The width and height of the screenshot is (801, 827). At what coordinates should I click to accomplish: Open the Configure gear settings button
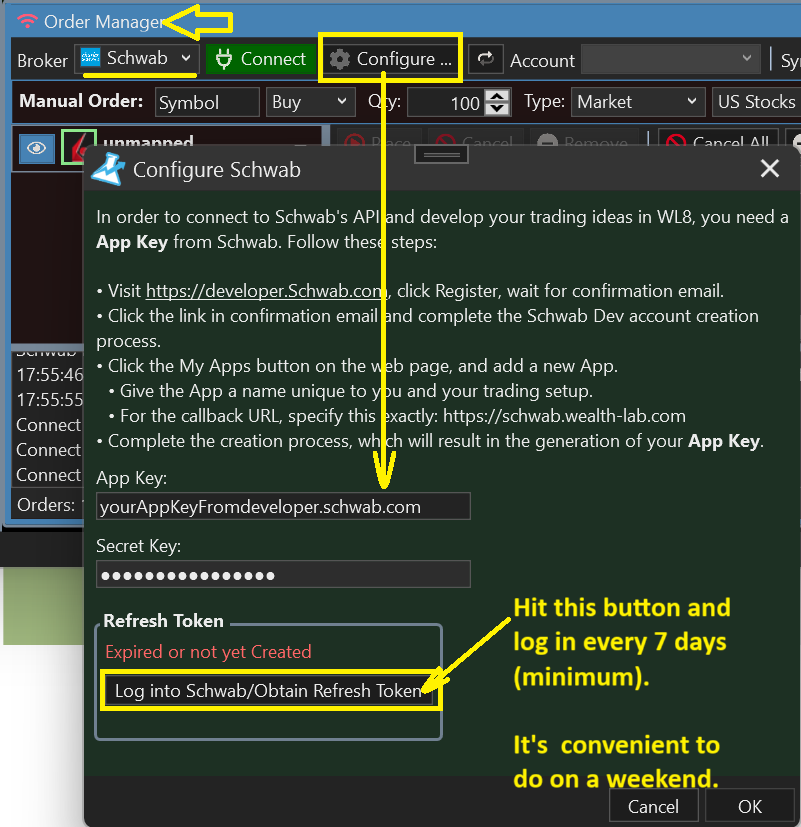pyautogui.click(x=389, y=60)
